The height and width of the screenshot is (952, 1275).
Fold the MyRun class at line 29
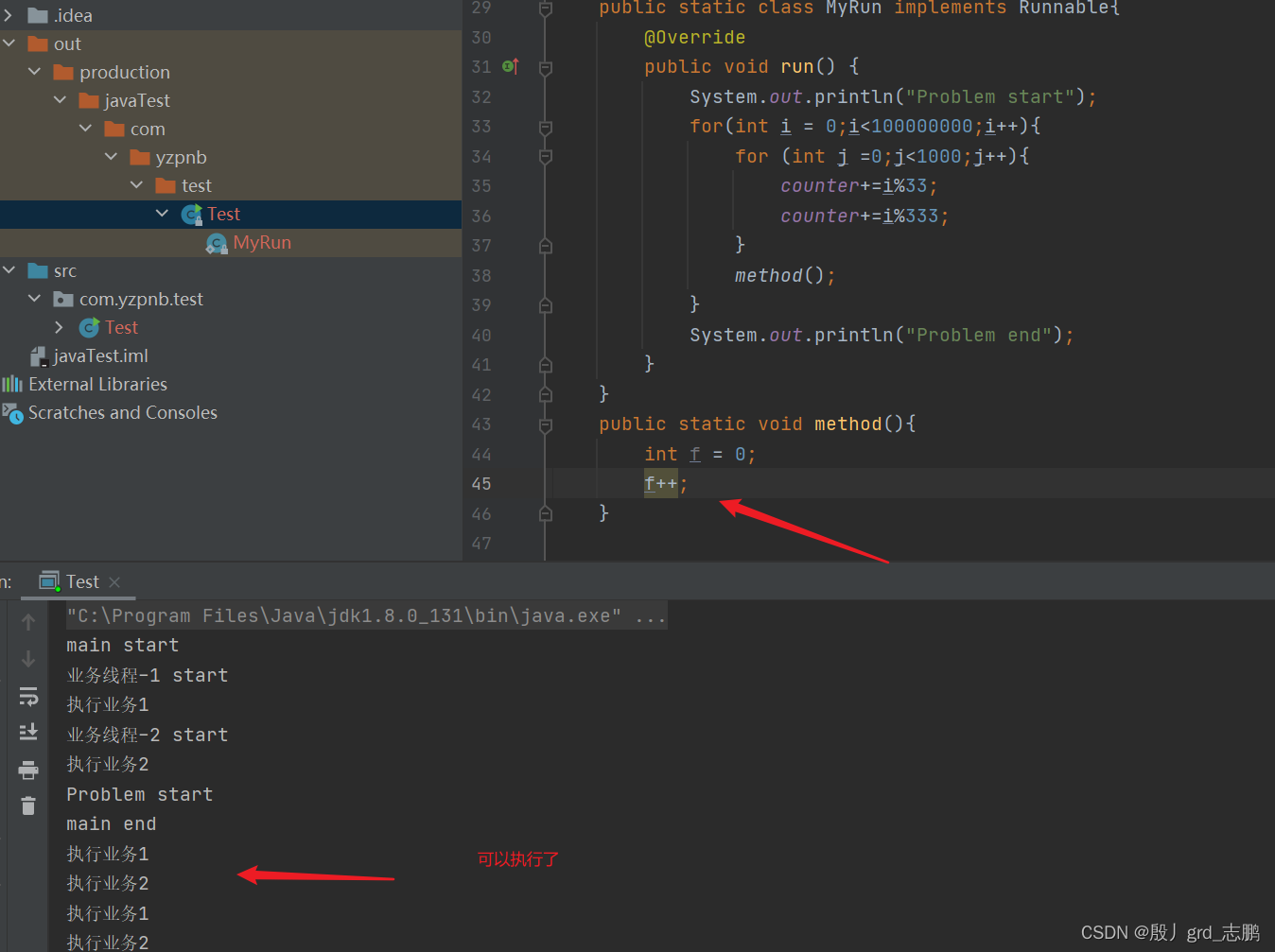[x=546, y=9]
